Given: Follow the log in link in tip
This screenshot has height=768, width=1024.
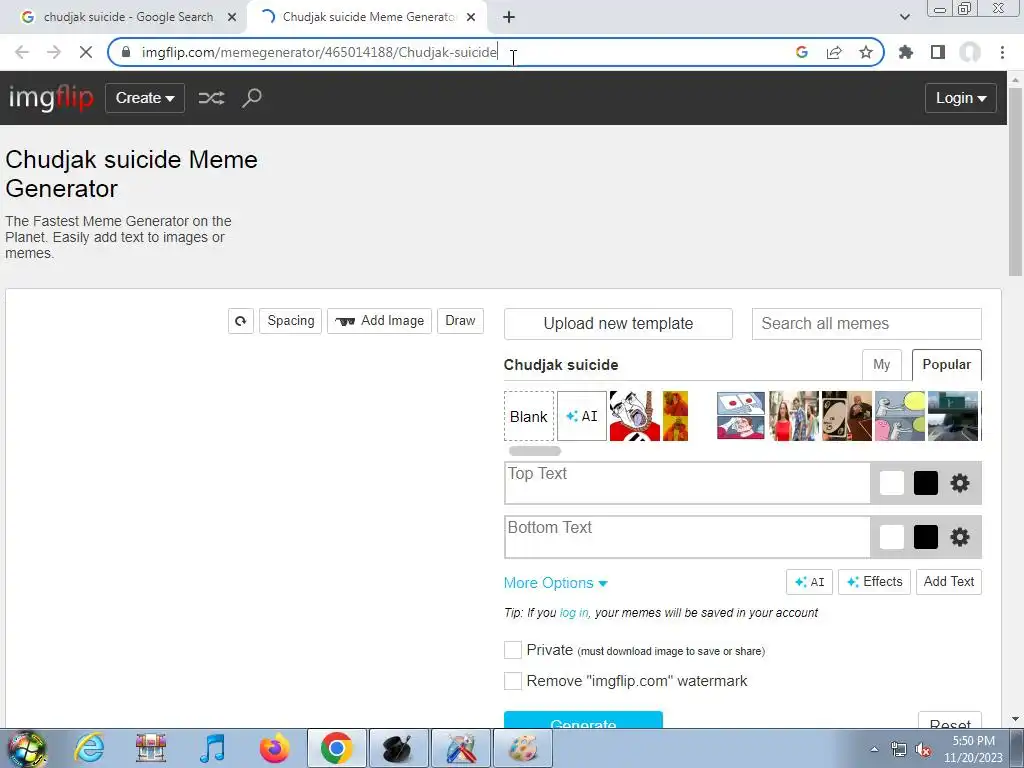Looking at the screenshot, I should (x=574, y=613).
